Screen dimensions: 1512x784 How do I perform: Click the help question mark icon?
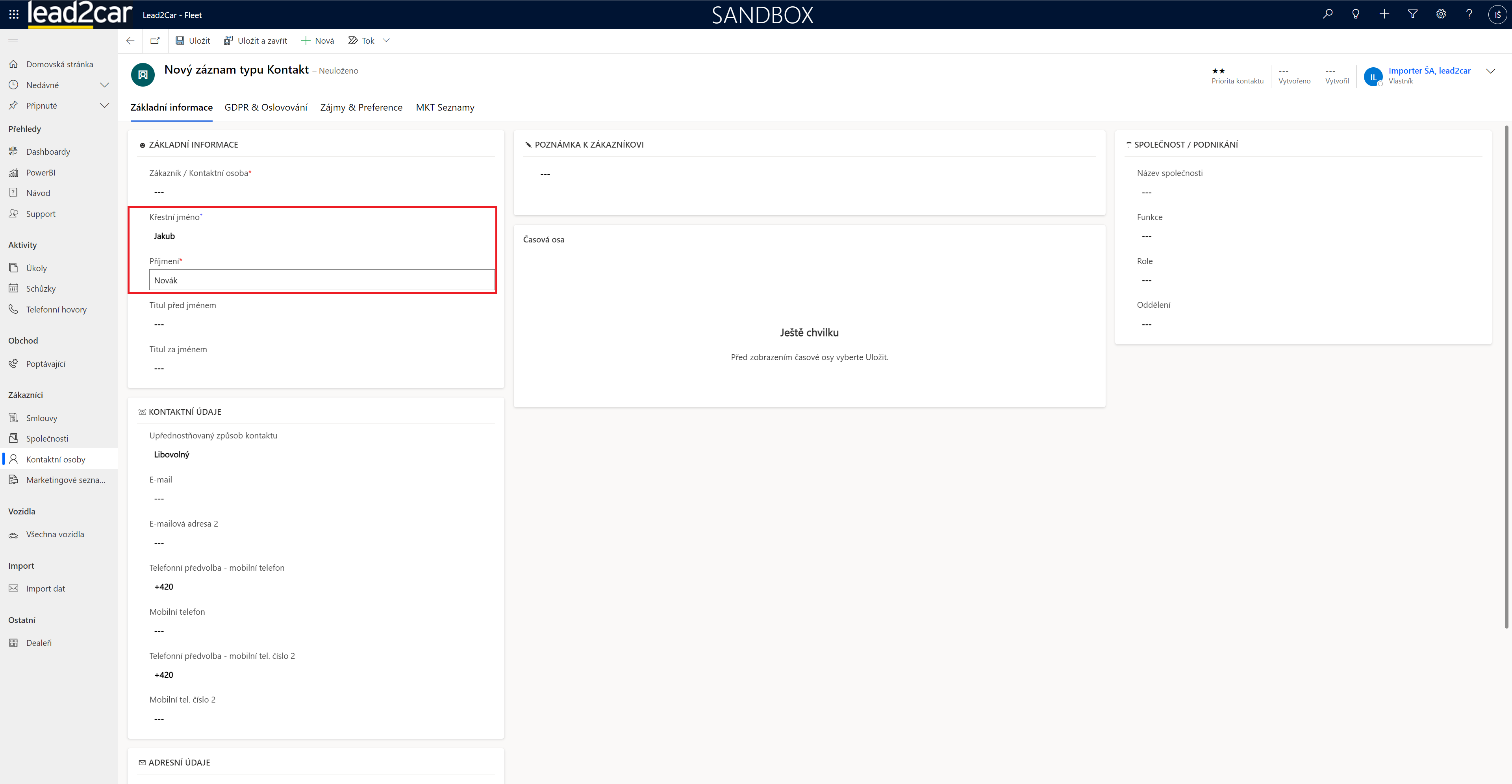pyautogui.click(x=1469, y=14)
